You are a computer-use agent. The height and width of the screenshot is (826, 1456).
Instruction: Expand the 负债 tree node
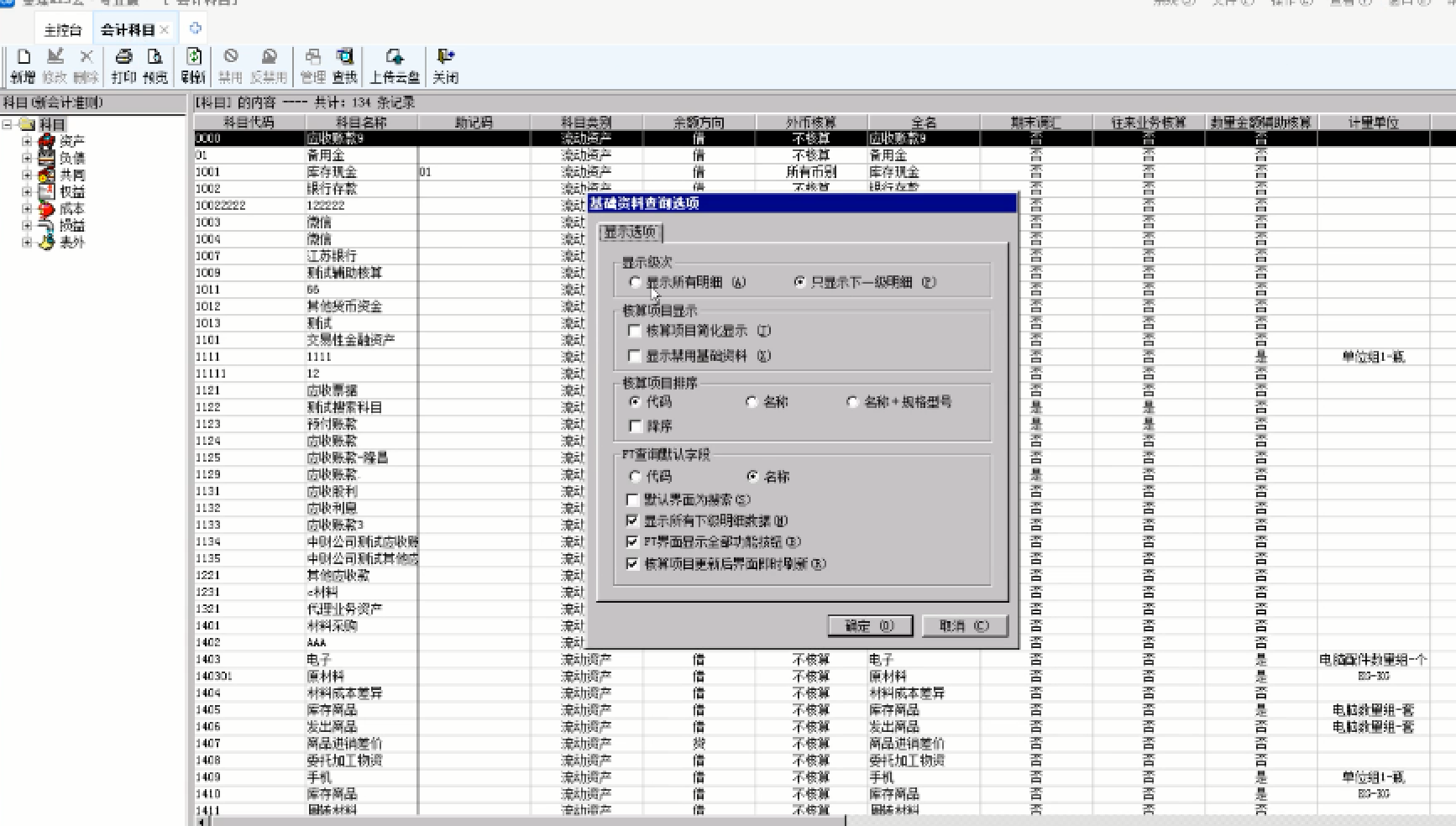click(27, 159)
